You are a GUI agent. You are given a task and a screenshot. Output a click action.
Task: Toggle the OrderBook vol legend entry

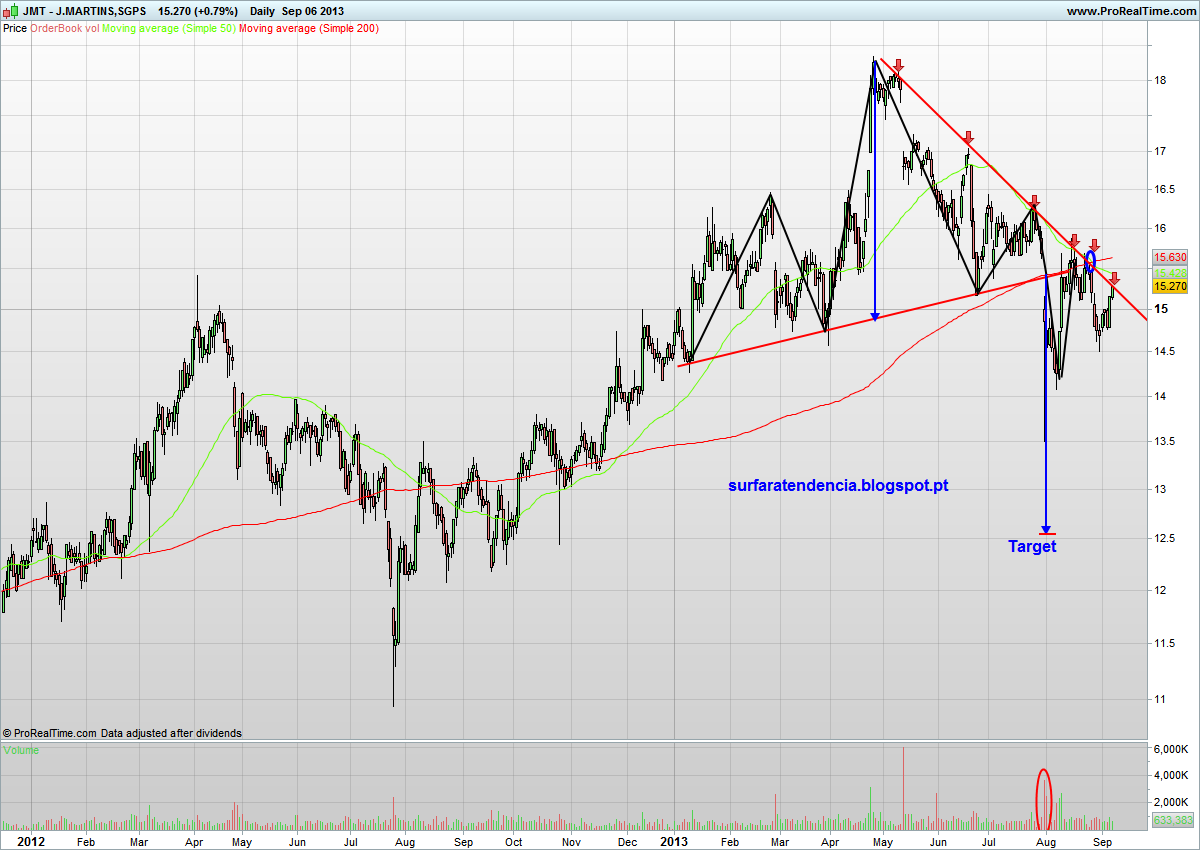pyautogui.click(x=64, y=28)
